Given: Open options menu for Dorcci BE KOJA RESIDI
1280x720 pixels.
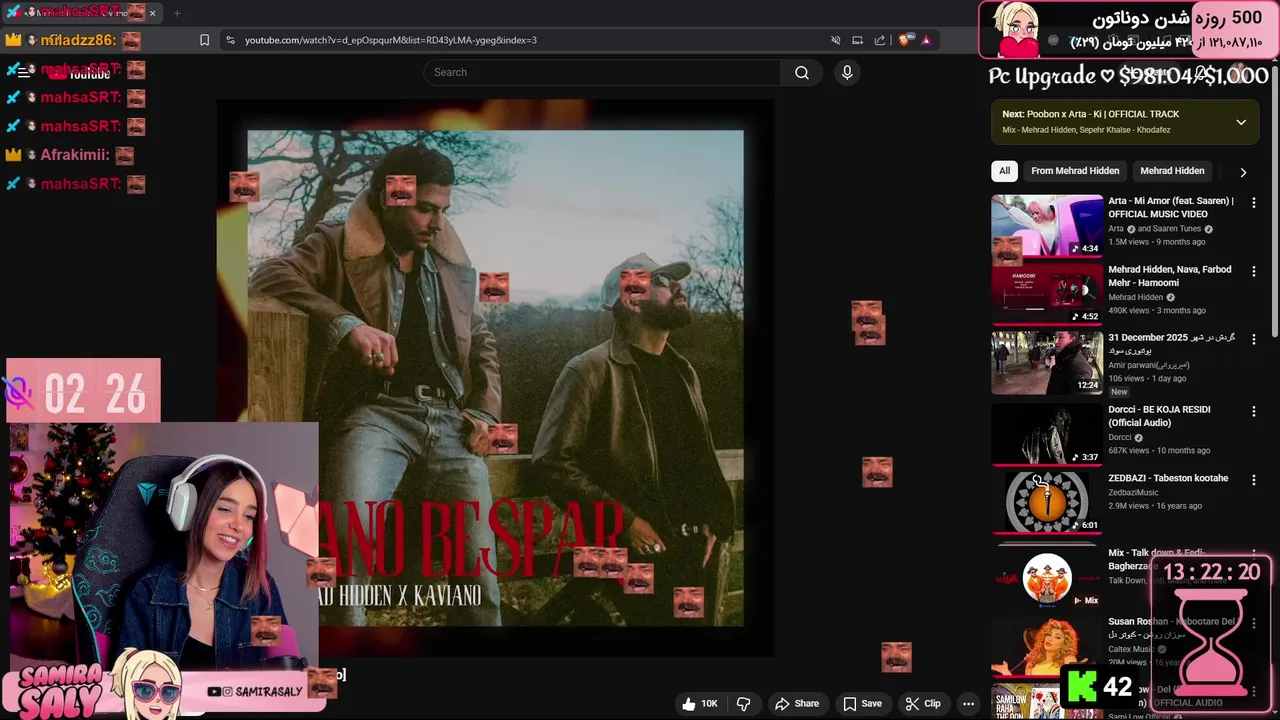Looking at the screenshot, I should 1253,412.
